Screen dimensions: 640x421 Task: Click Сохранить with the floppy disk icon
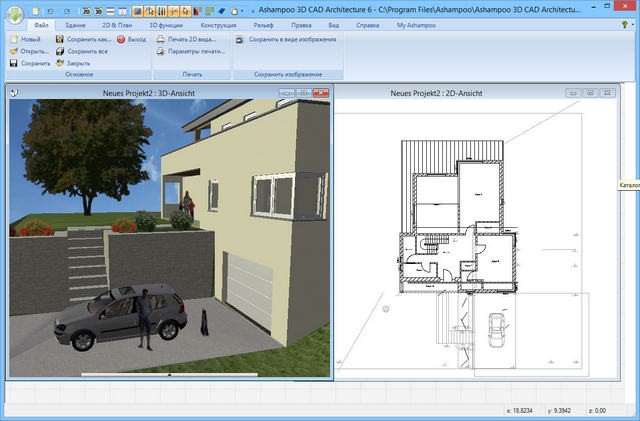point(30,63)
